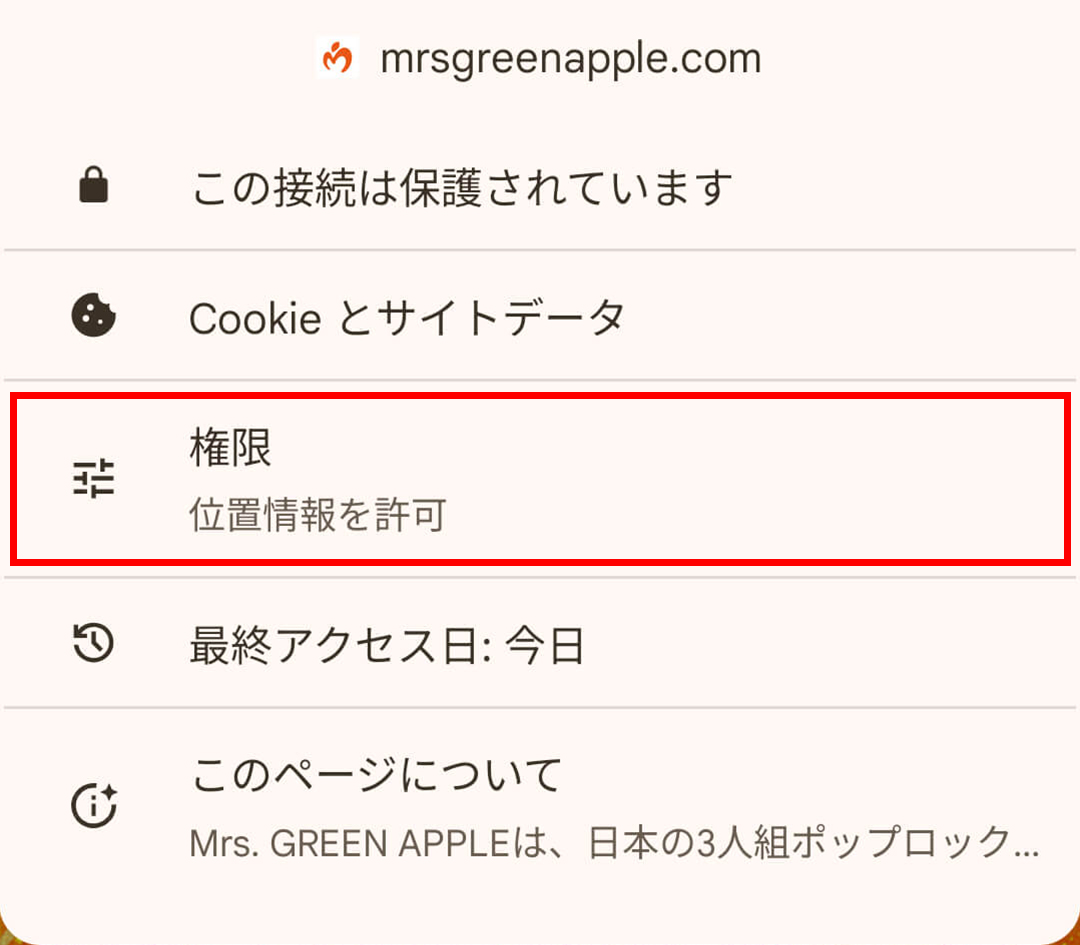Click the Mrs. GREEN APPLE site favicon

pyautogui.click(x=337, y=58)
